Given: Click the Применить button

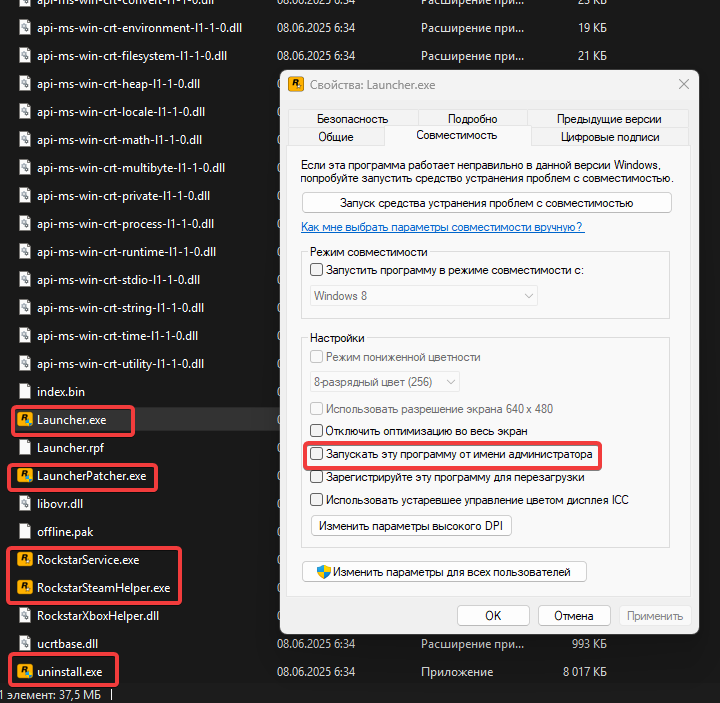Looking at the screenshot, I should click(655, 615).
